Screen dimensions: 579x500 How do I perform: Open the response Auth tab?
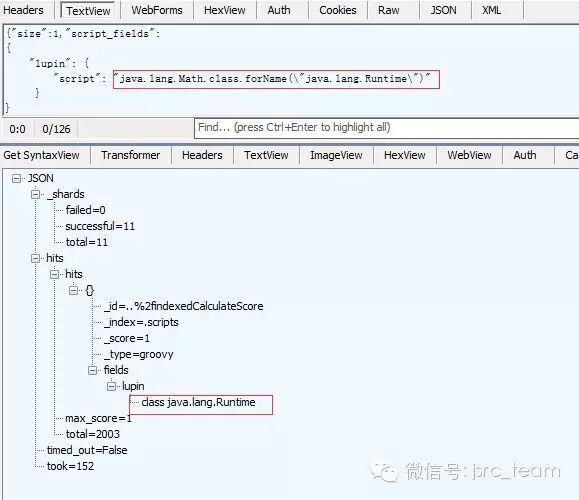pos(525,155)
